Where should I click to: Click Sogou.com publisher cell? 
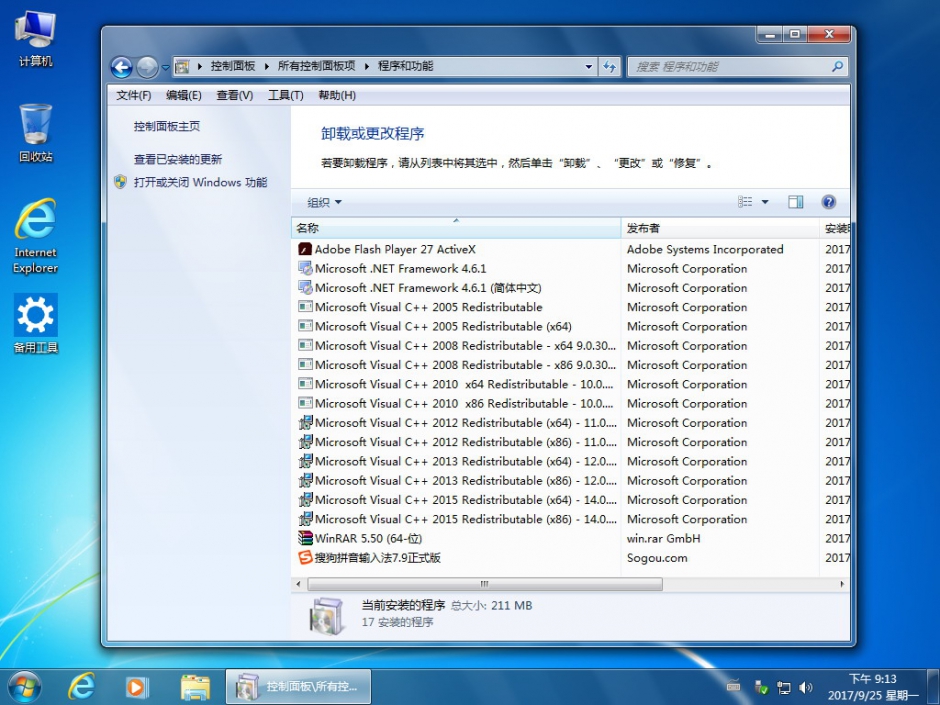tap(657, 558)
